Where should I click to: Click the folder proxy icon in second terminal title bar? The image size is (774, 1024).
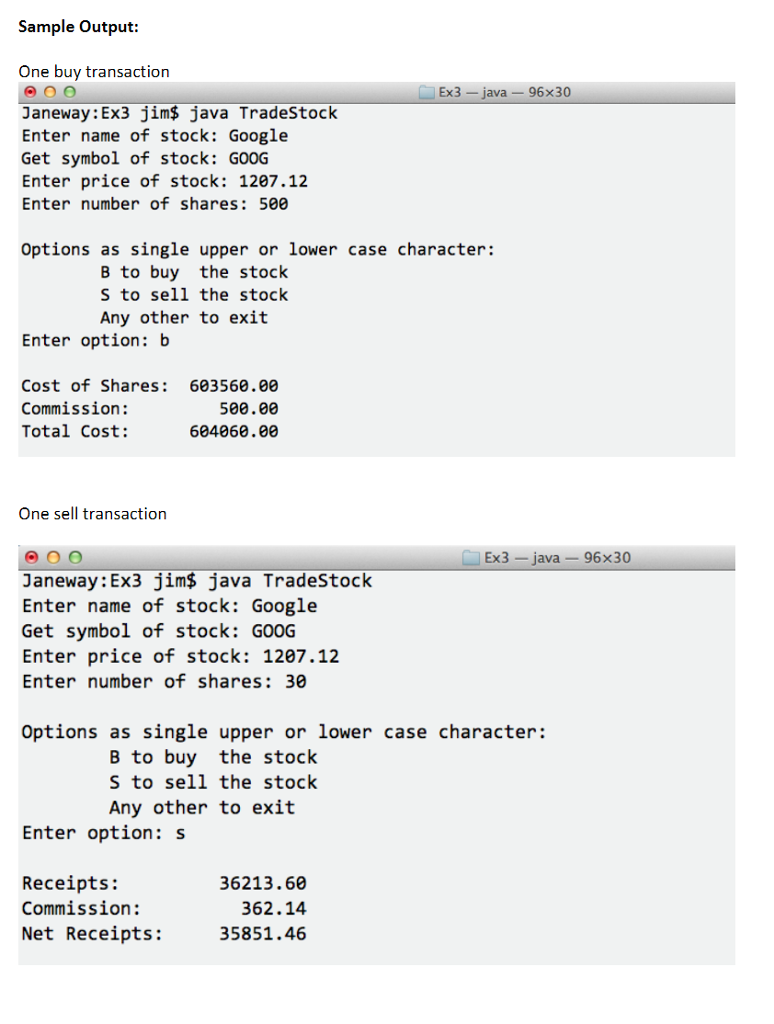[470, 558]
